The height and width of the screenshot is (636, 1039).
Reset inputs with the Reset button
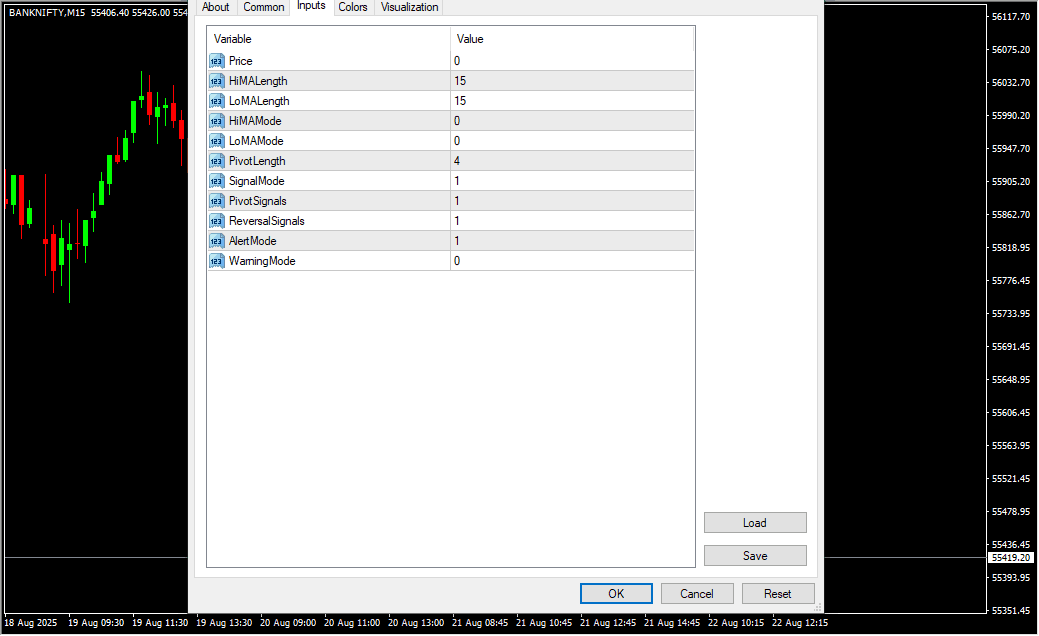[x=778, y=594]
